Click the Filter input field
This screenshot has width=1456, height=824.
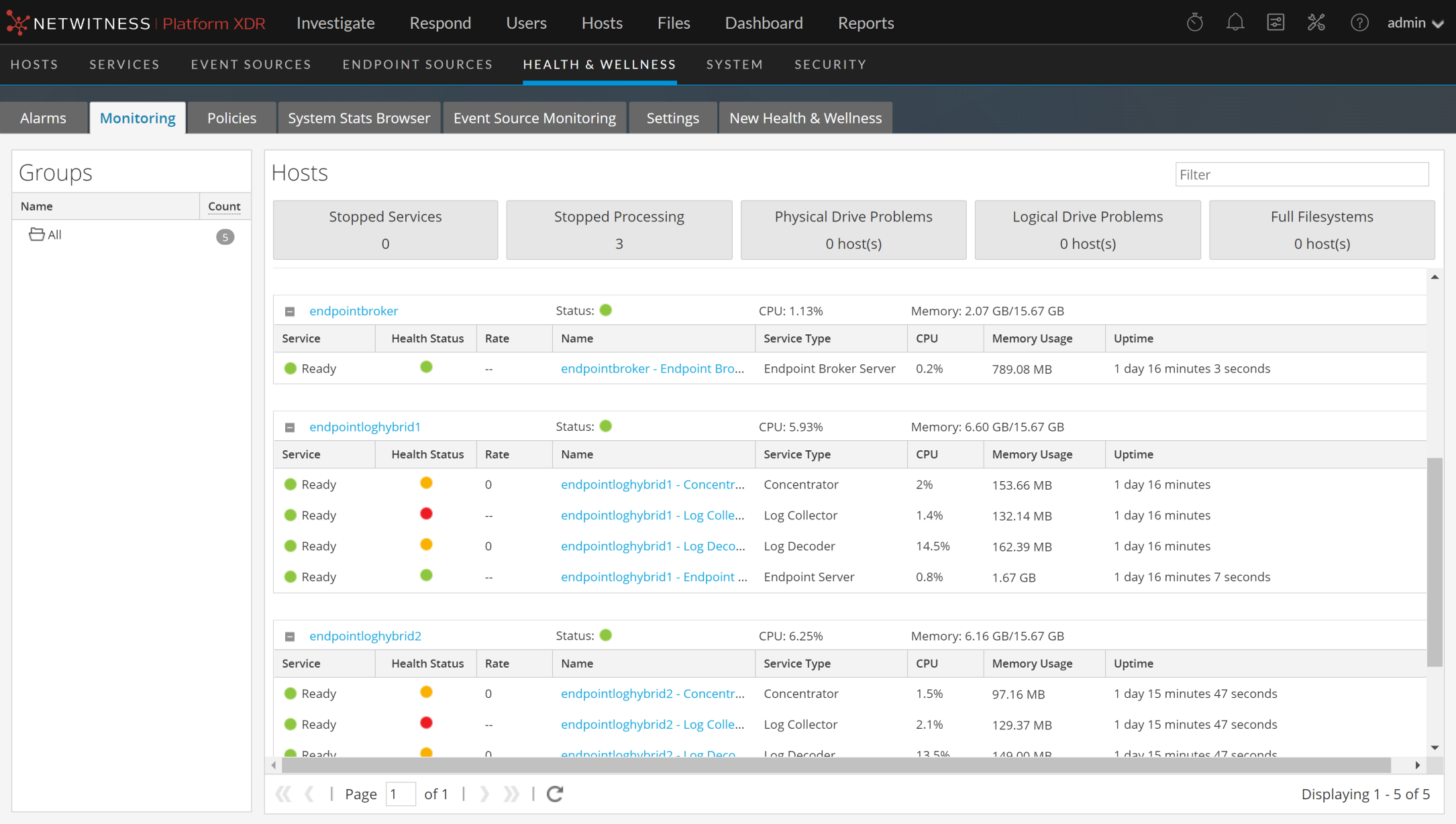tap(1301, 174)
